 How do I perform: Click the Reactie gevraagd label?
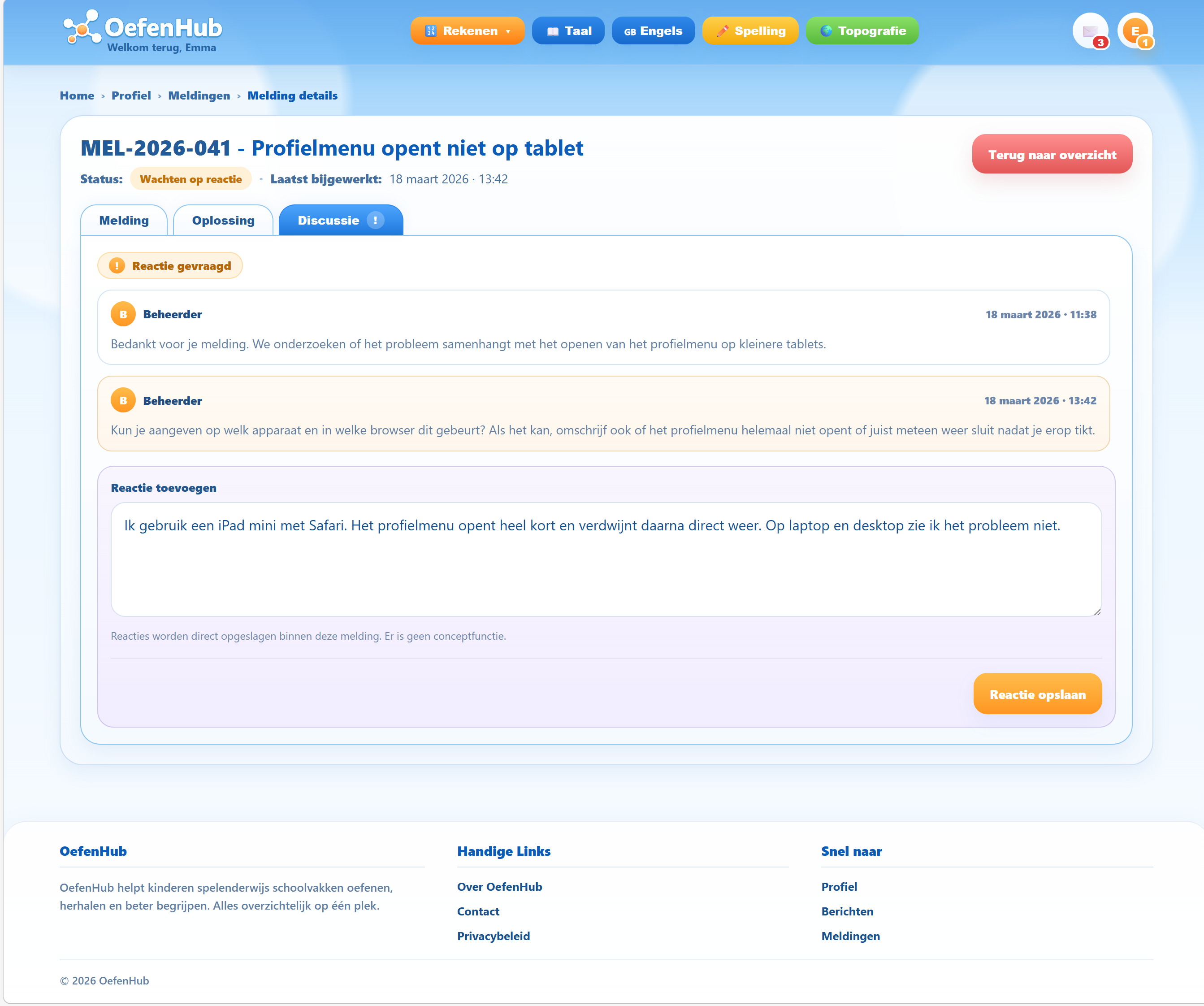182,265
